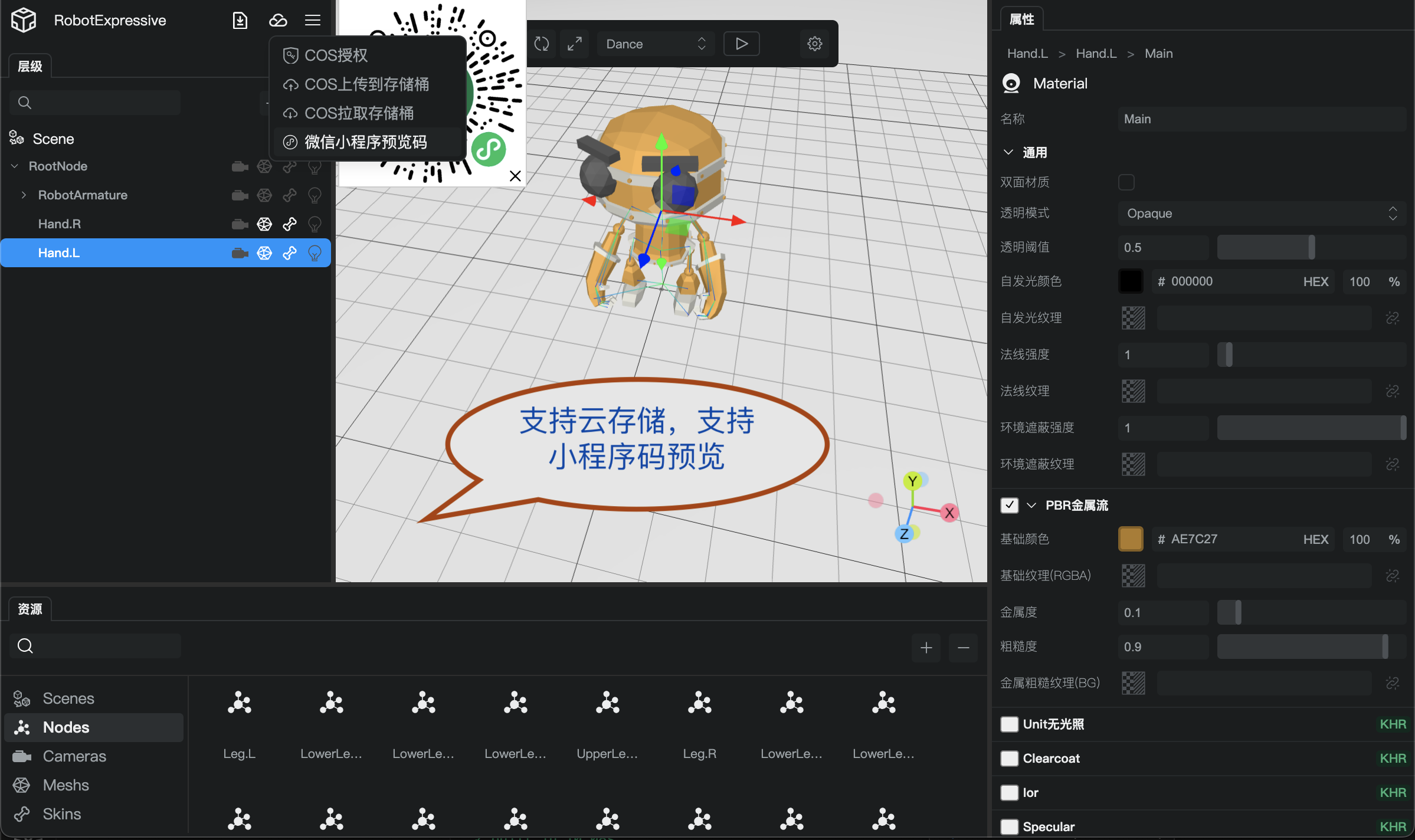Click the 基础颜色 color swatch
This screenshot has height=840, width=1415.
coord(1131,539)
